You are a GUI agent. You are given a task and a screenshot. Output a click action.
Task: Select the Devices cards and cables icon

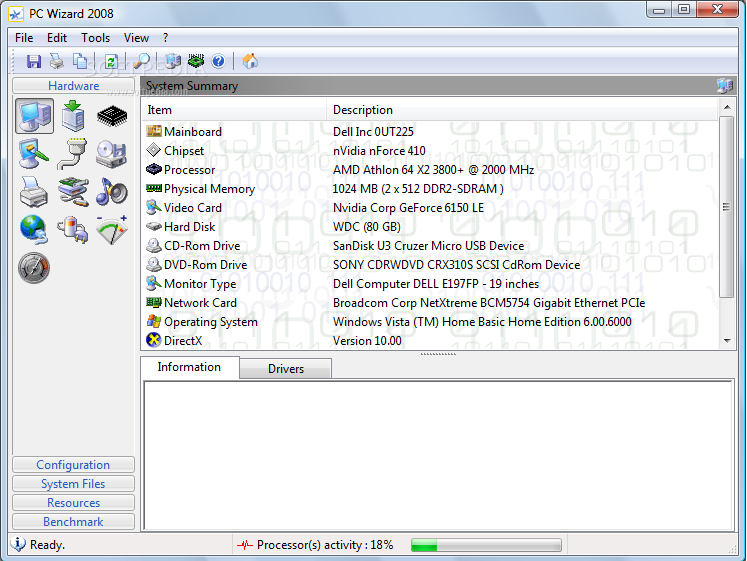[x=73, y=191]
